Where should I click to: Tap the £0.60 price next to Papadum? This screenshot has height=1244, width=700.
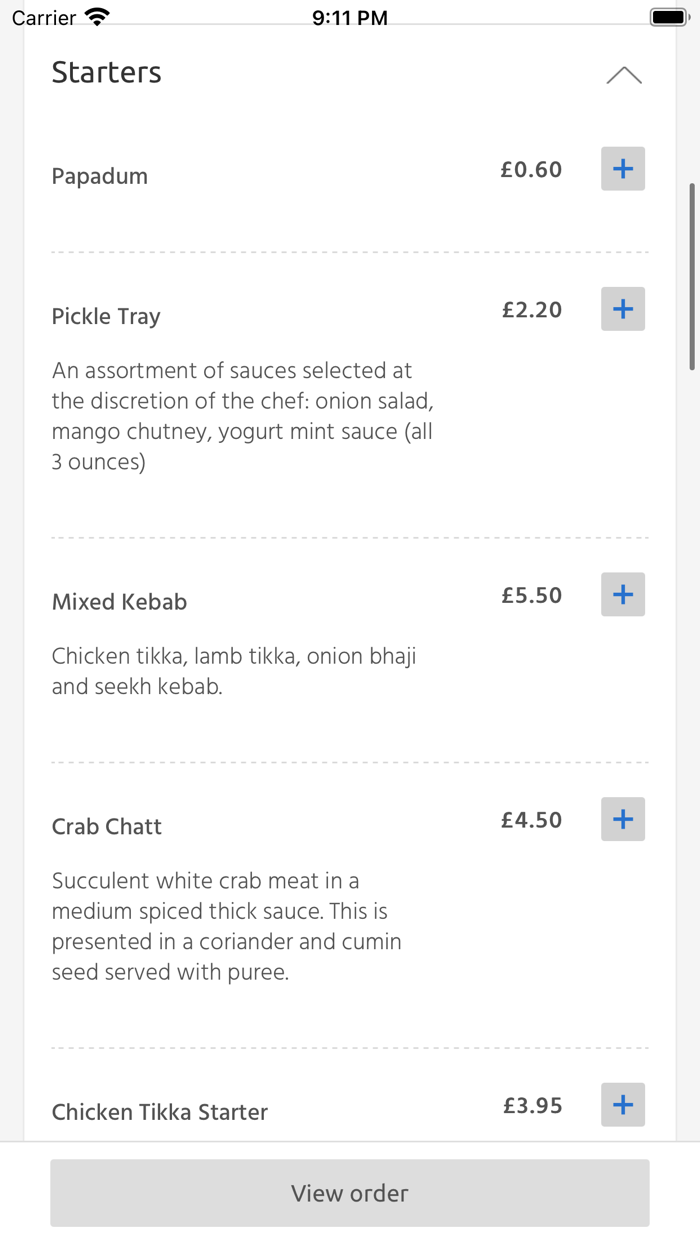(531, 169)
